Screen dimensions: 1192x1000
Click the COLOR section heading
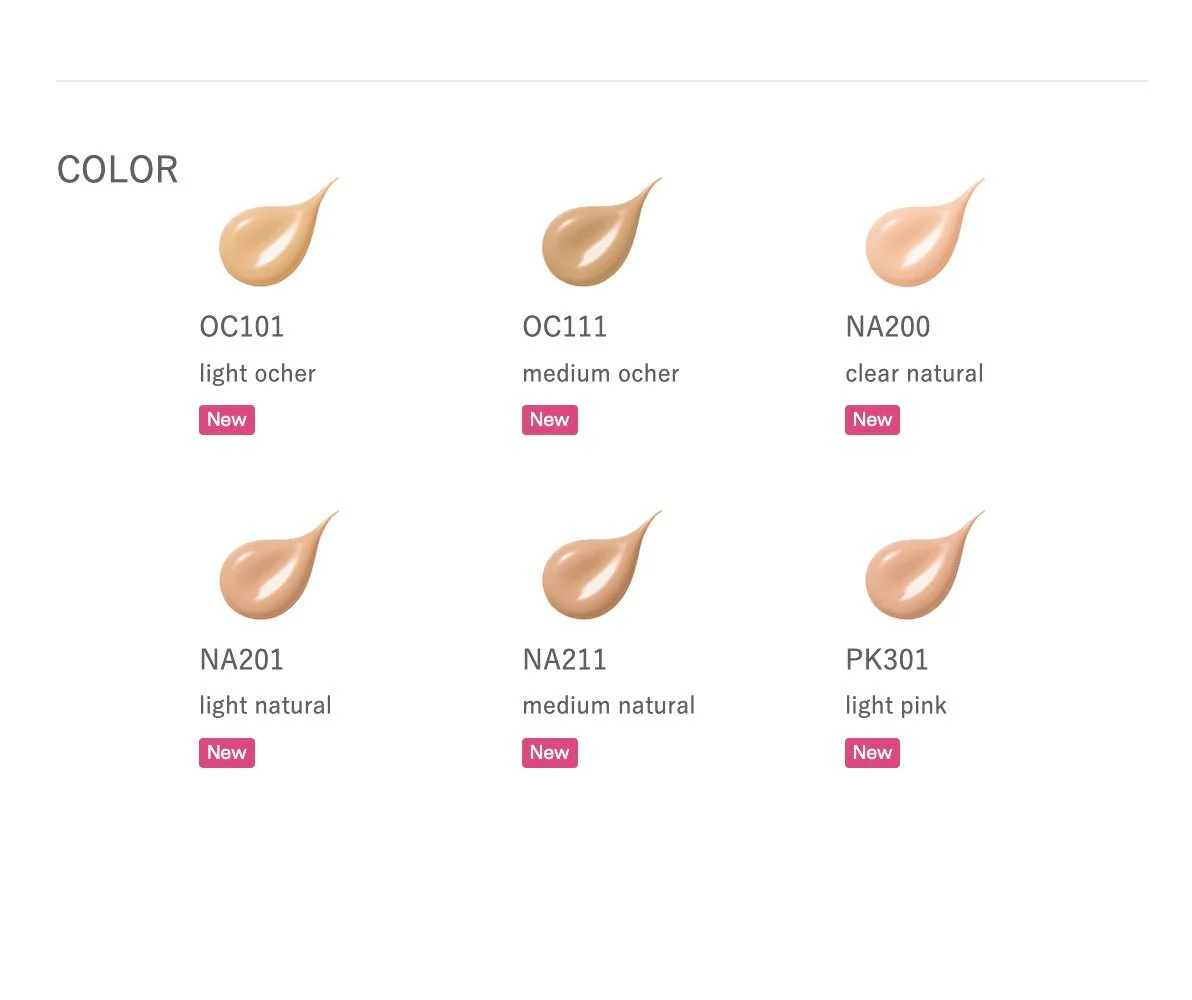point(118,170)
